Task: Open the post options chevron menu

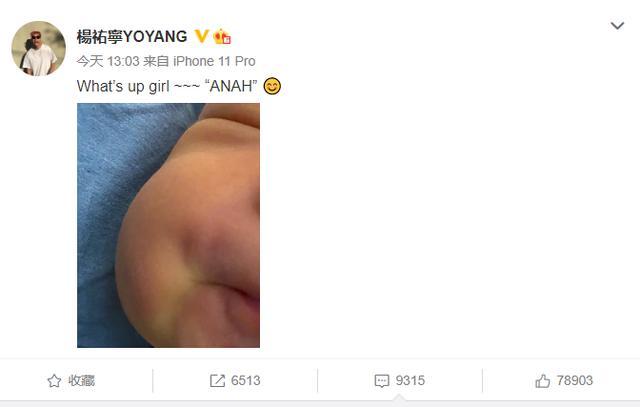Action: click(x=617, y=25)
